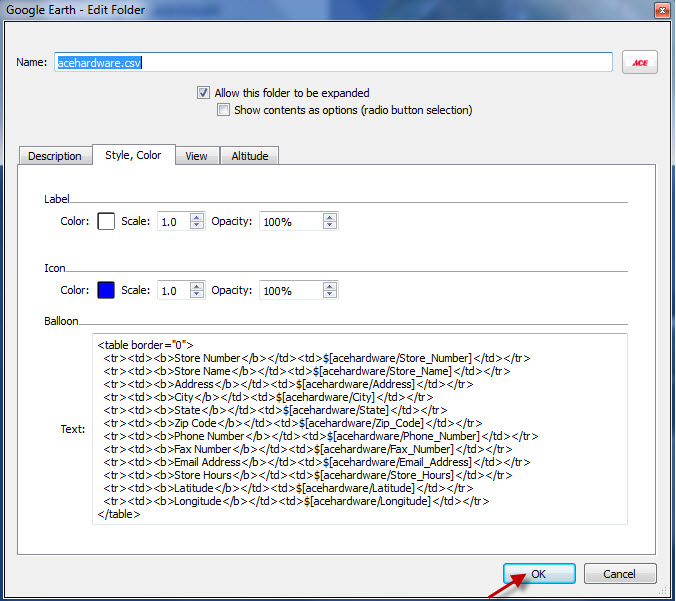Open the Label color swatch

(x=106, y=221)
